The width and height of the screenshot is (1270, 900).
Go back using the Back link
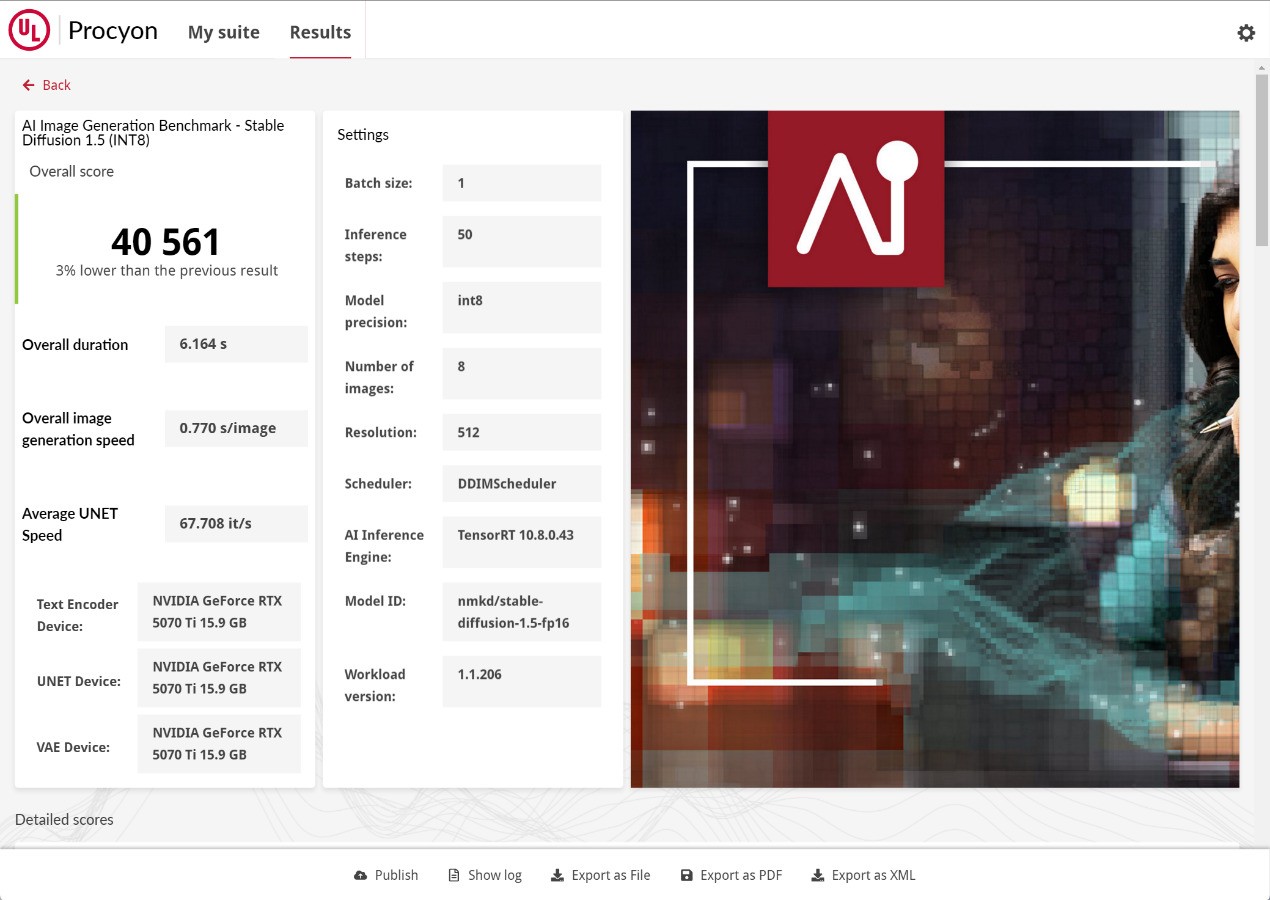click(x=56, y=85)
